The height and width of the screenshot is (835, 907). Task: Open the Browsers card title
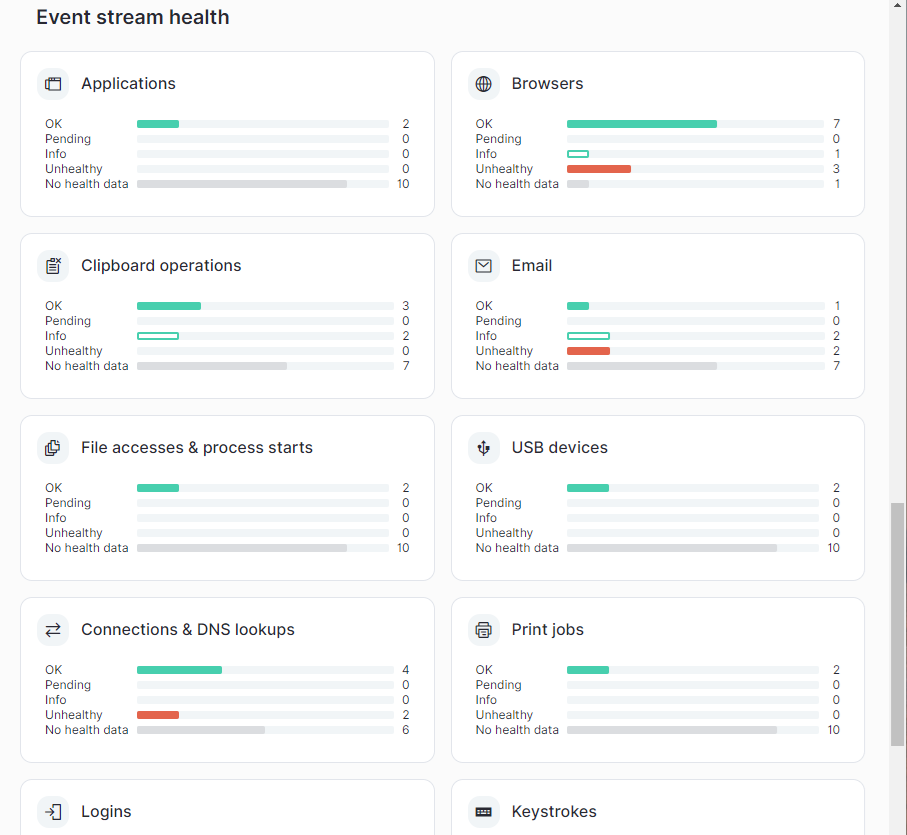click(x=547, y=84)
